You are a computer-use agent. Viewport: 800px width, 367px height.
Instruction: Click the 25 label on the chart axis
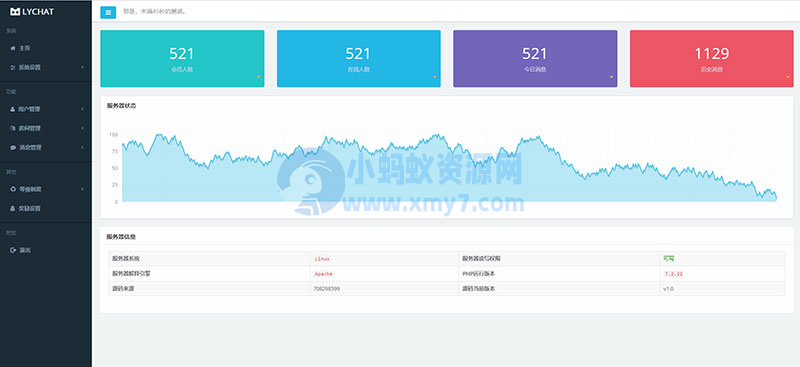(115, 185)
